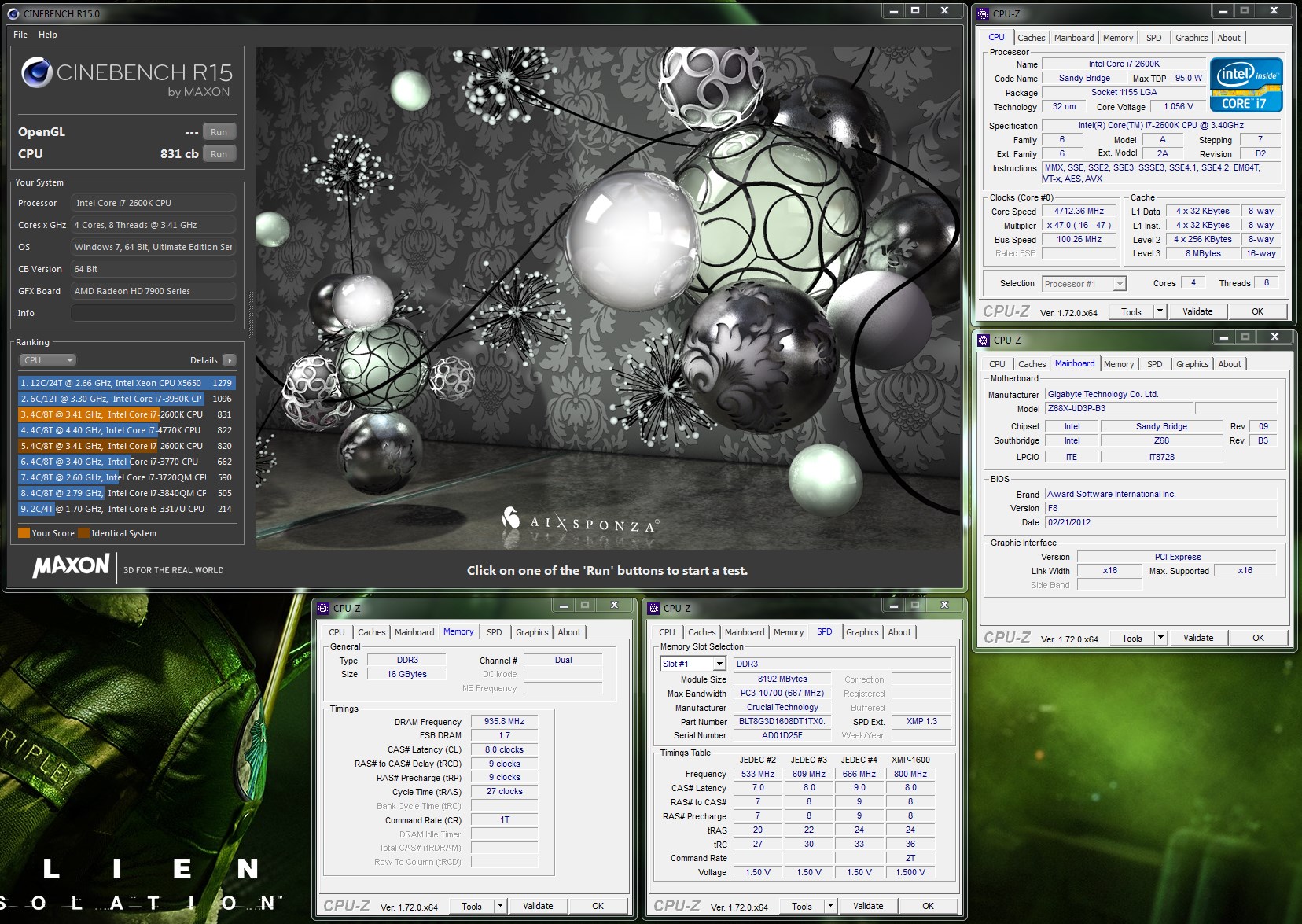Click the motherboard model Z68X-UD3P-B3 field
The width and height of the screenshot is (1302, 924).
[x=1118, y=408]
